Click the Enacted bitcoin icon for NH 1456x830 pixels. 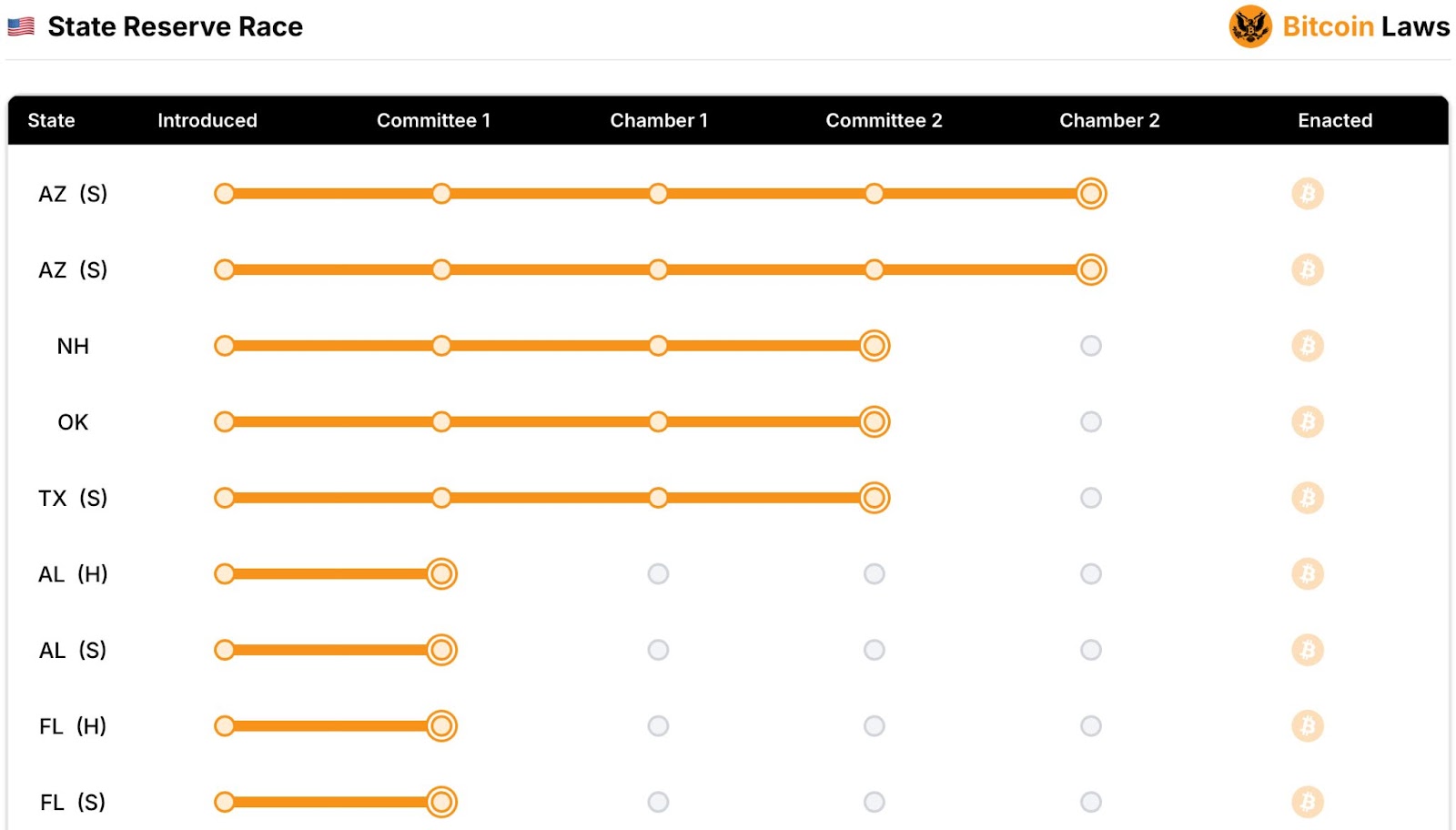pos(1308,346)
